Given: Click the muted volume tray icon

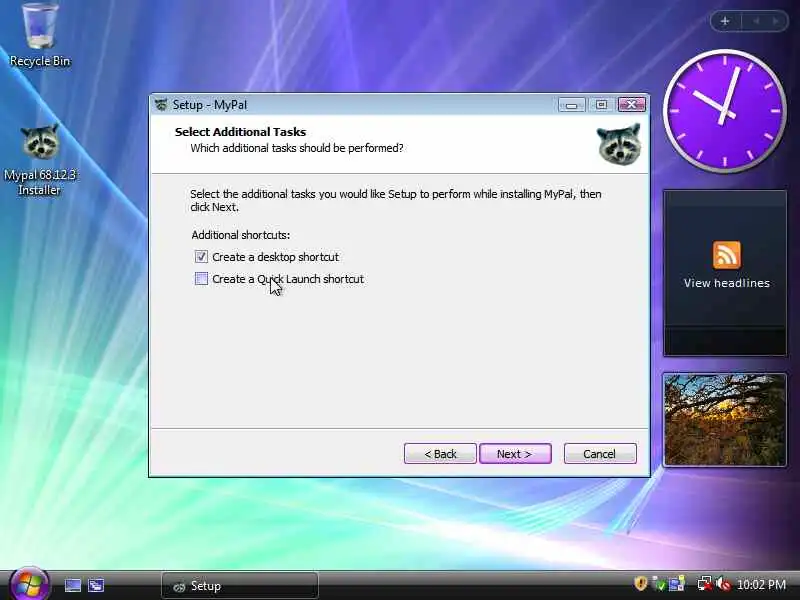Looking at the screenshot, I should (723, 584).
